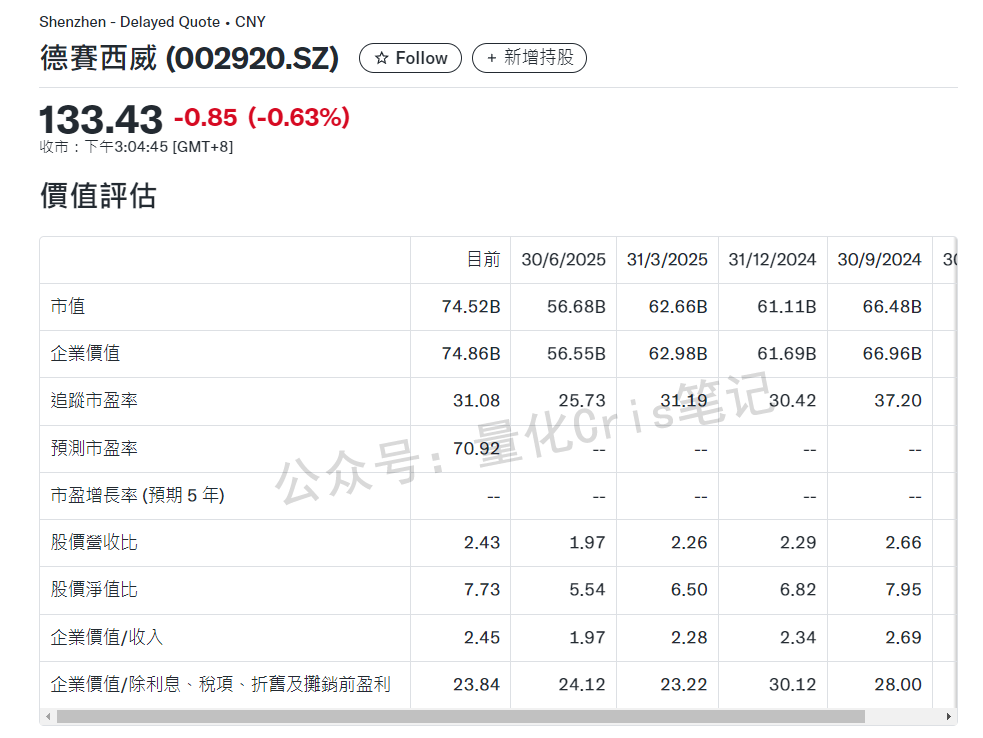Viewport: 983px width, 738px height.
Task: Click price/book value 5.54
Action: pyautogui.click(x=587, y=589)
